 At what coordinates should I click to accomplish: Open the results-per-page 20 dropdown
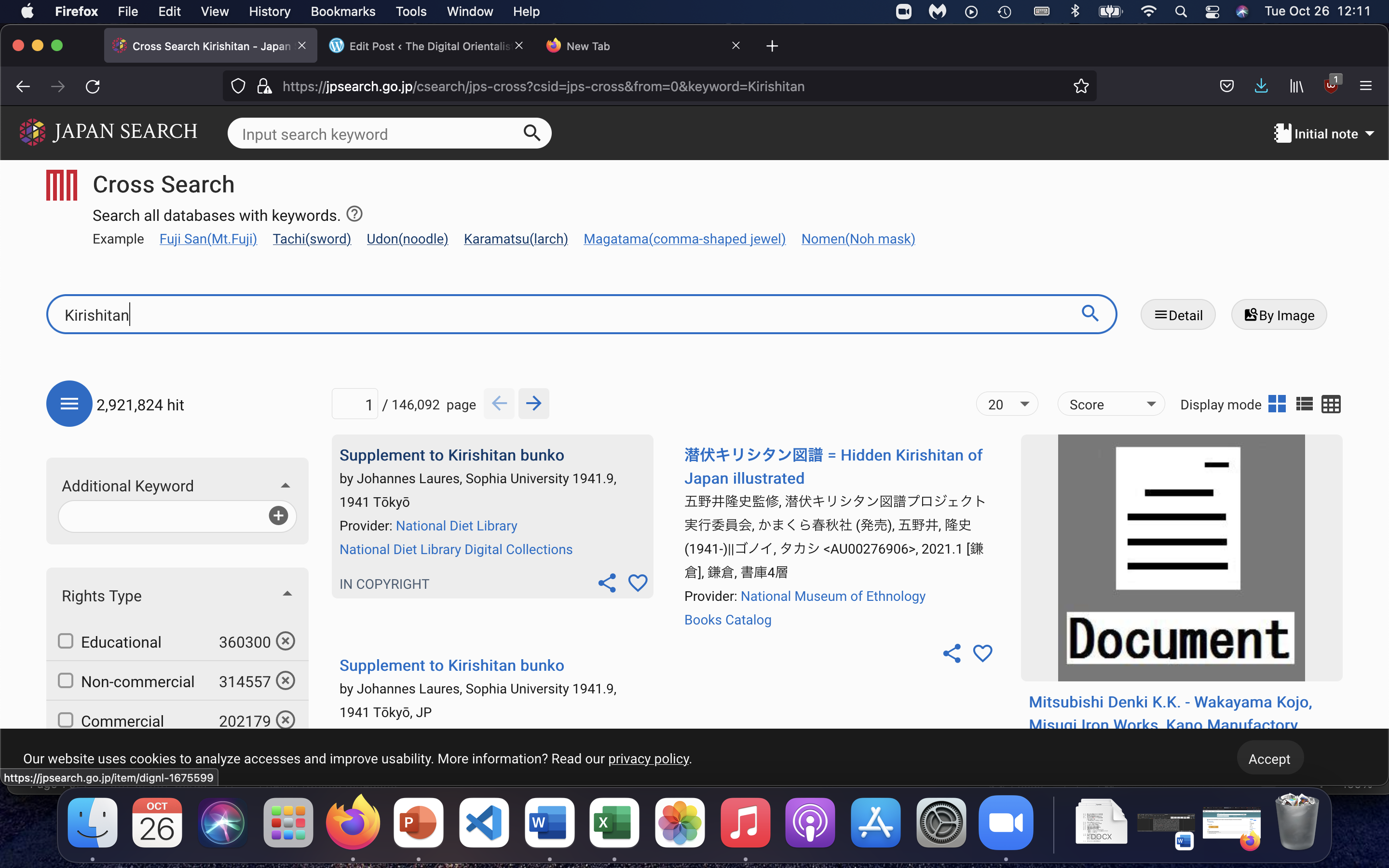(1008, 404)
